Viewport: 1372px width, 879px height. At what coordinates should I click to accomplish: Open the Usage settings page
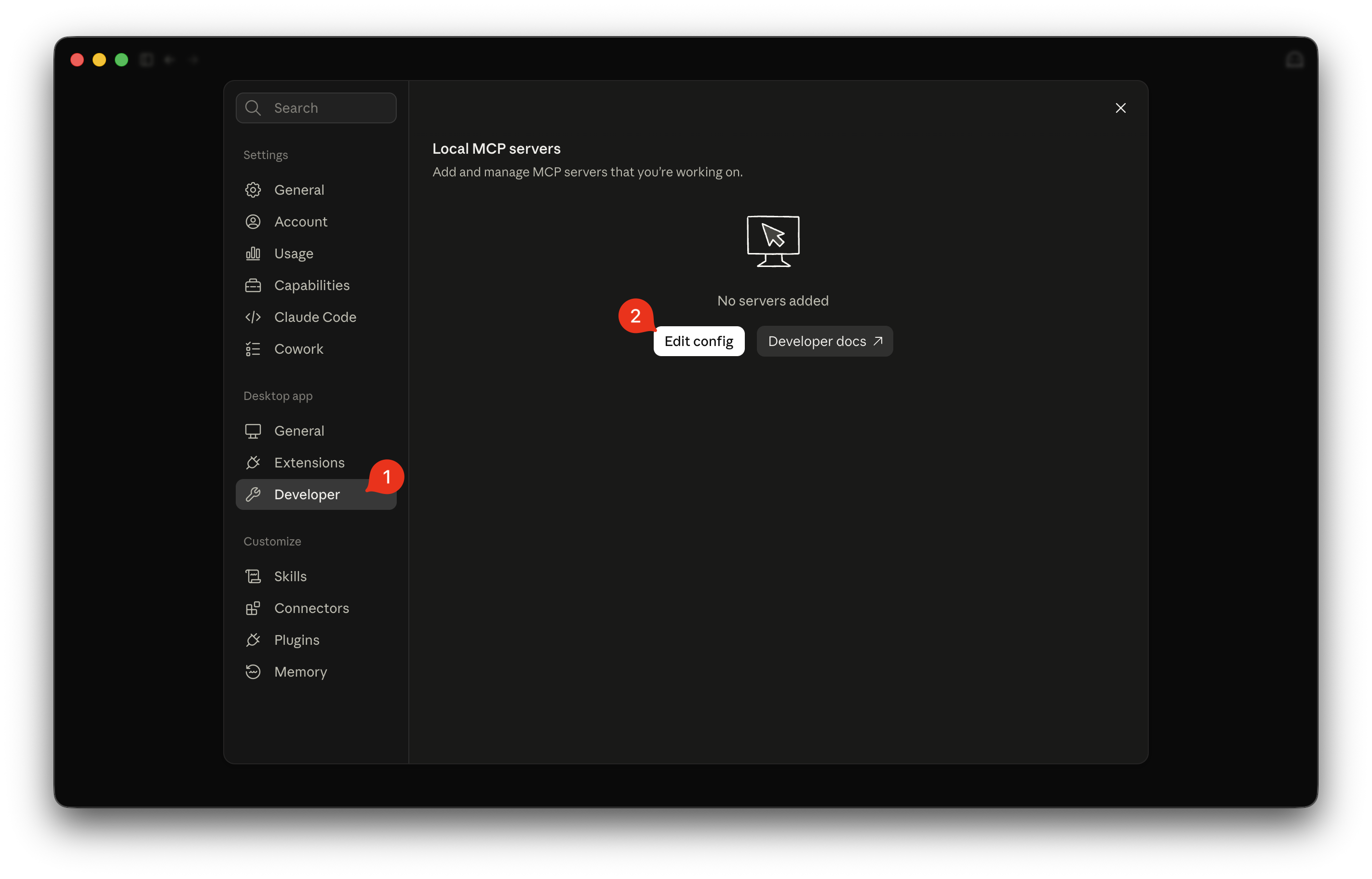tap(316, 253)
